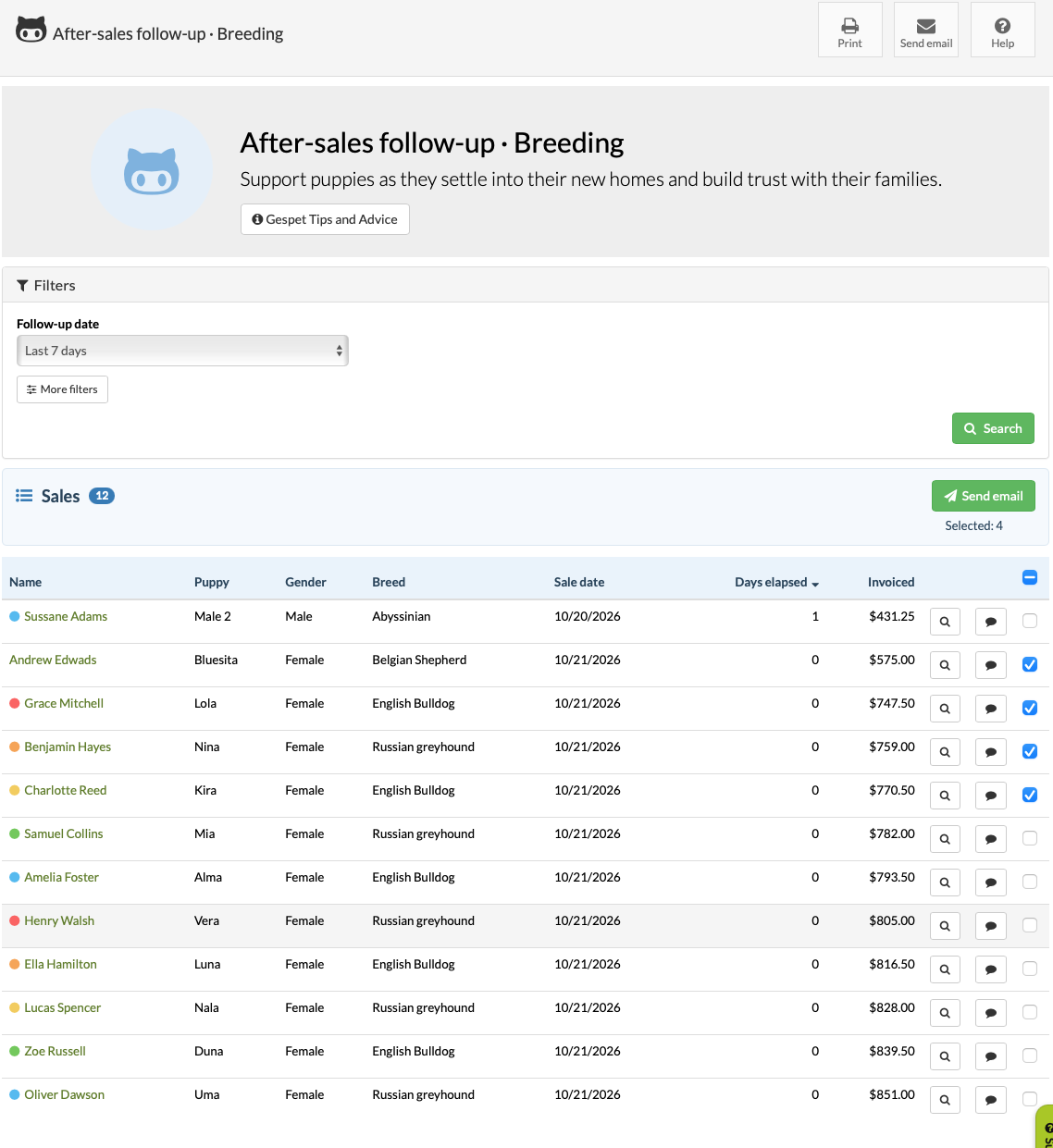Click the Sale date column header
Image resolution: width=1053 pixels, height=1148 pixels.
pos(579,582)
